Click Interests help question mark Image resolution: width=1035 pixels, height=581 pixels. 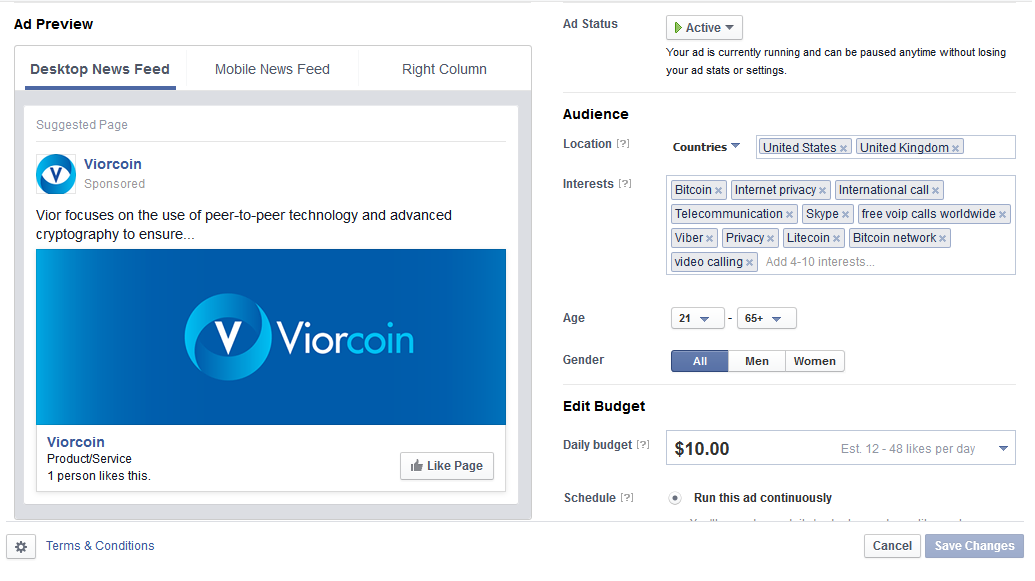point(624,184)
